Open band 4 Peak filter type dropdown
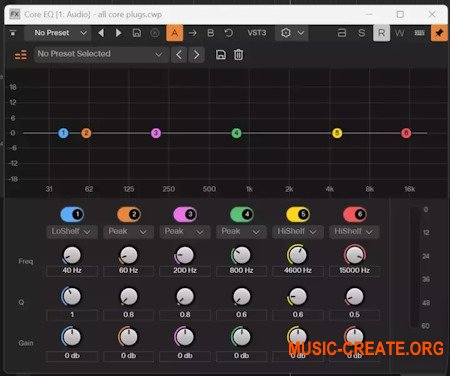The height and width of the screenshot is (376, 450). (x=242, y=231)
